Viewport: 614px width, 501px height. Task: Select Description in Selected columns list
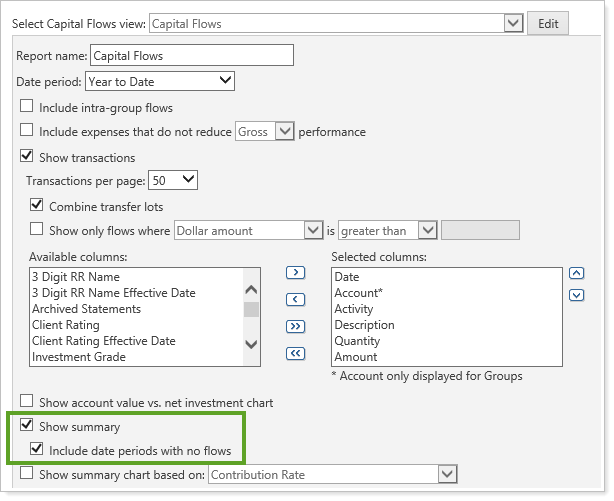point(364,325)
